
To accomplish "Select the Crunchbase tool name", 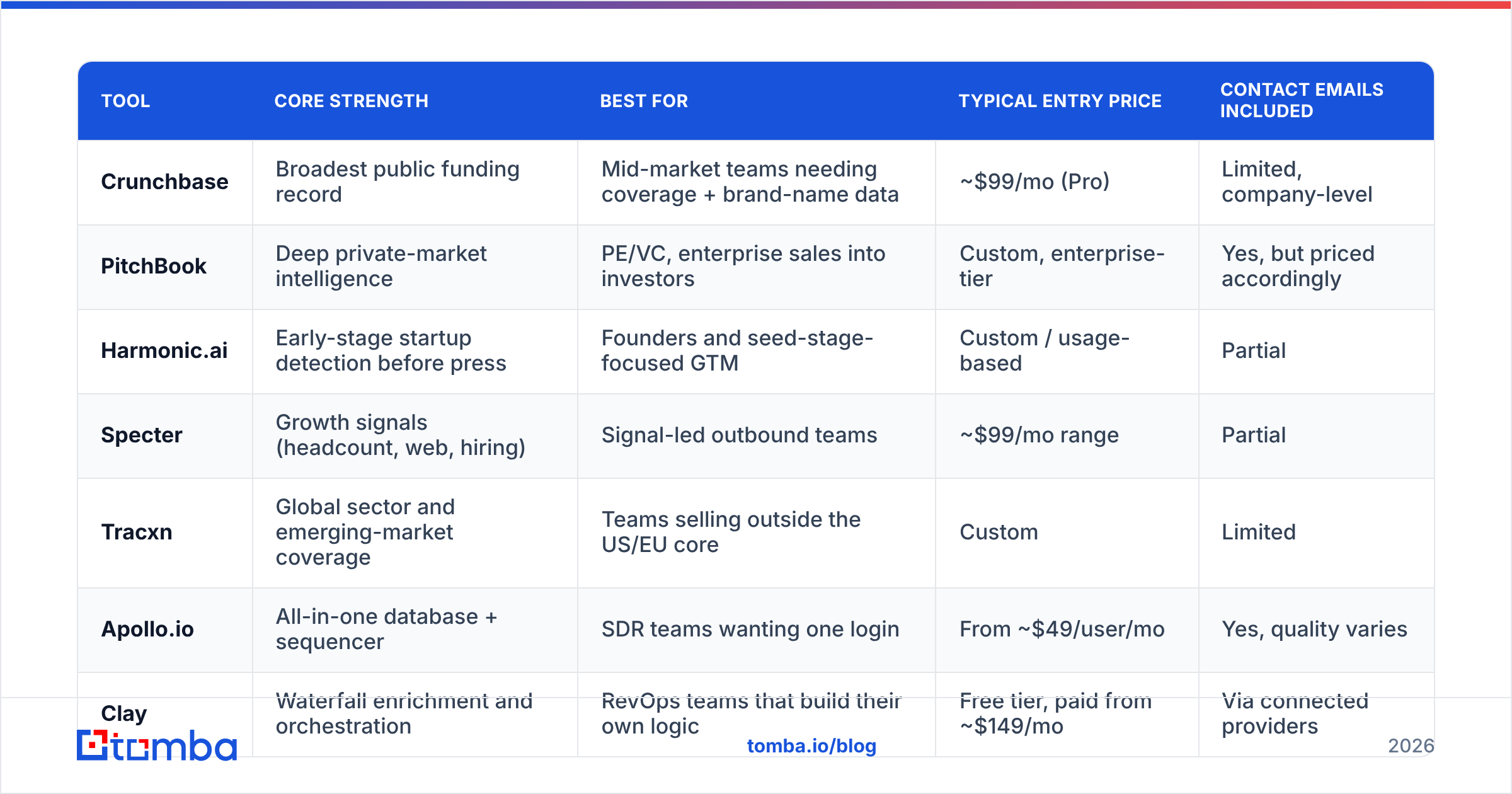I will pyautogui.click(x=164, y=181).
